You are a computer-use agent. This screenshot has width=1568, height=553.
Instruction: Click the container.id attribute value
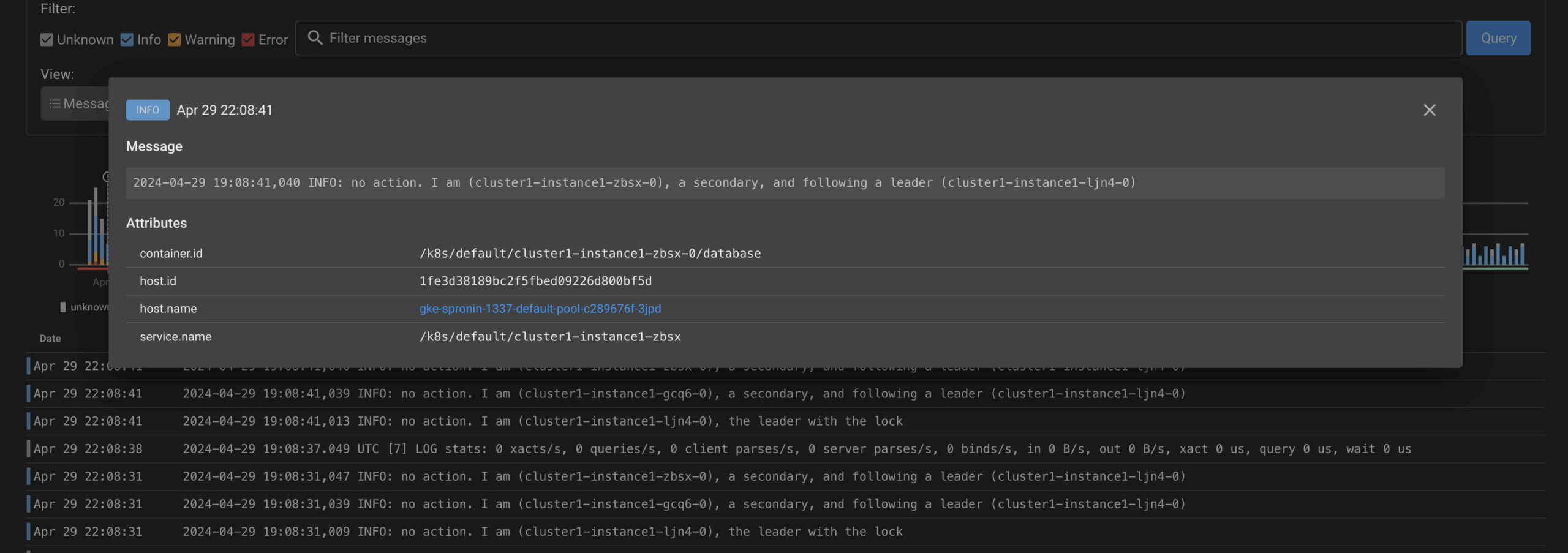(590, 254)
